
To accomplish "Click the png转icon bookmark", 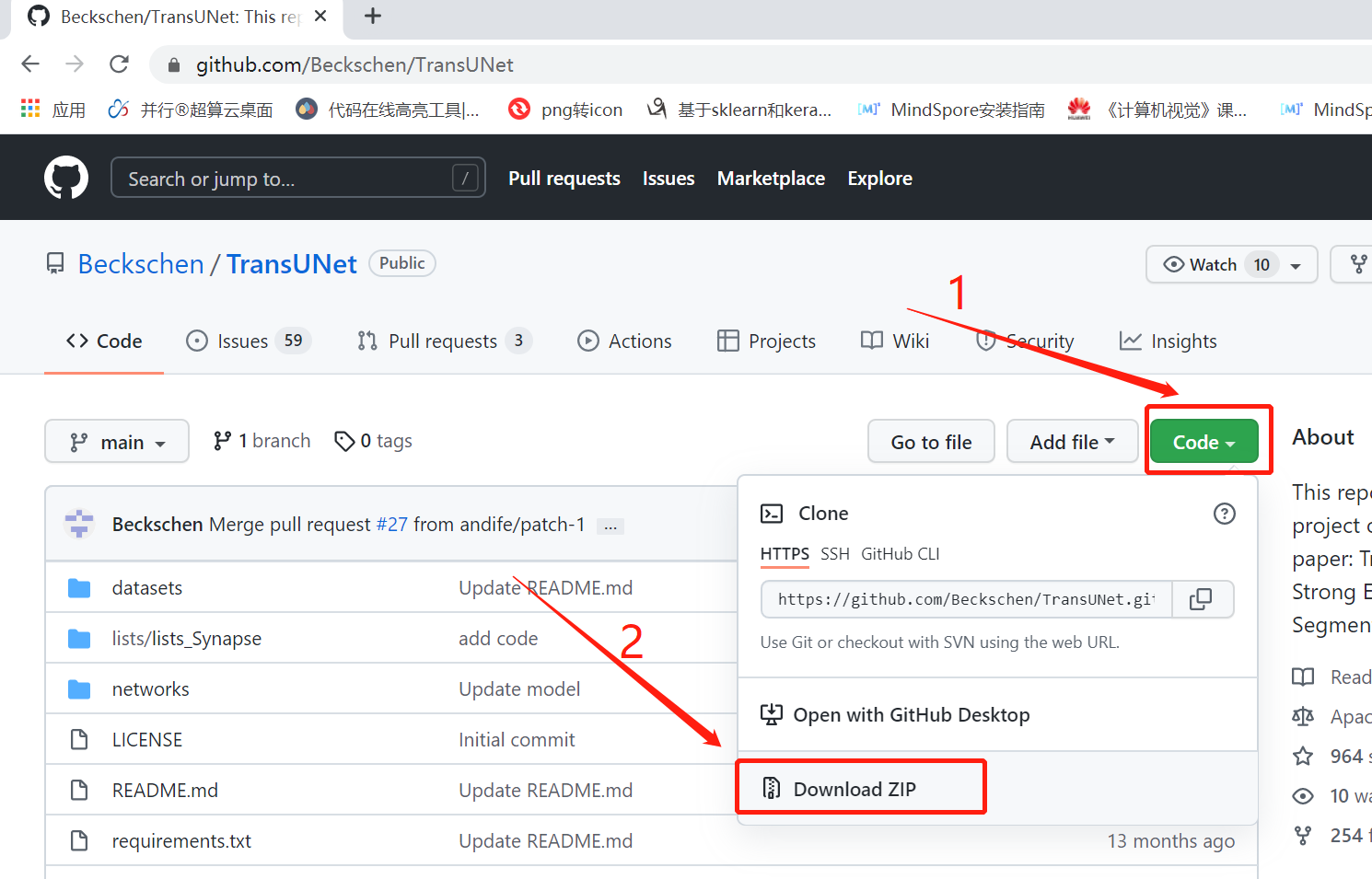I will point(565,110).
